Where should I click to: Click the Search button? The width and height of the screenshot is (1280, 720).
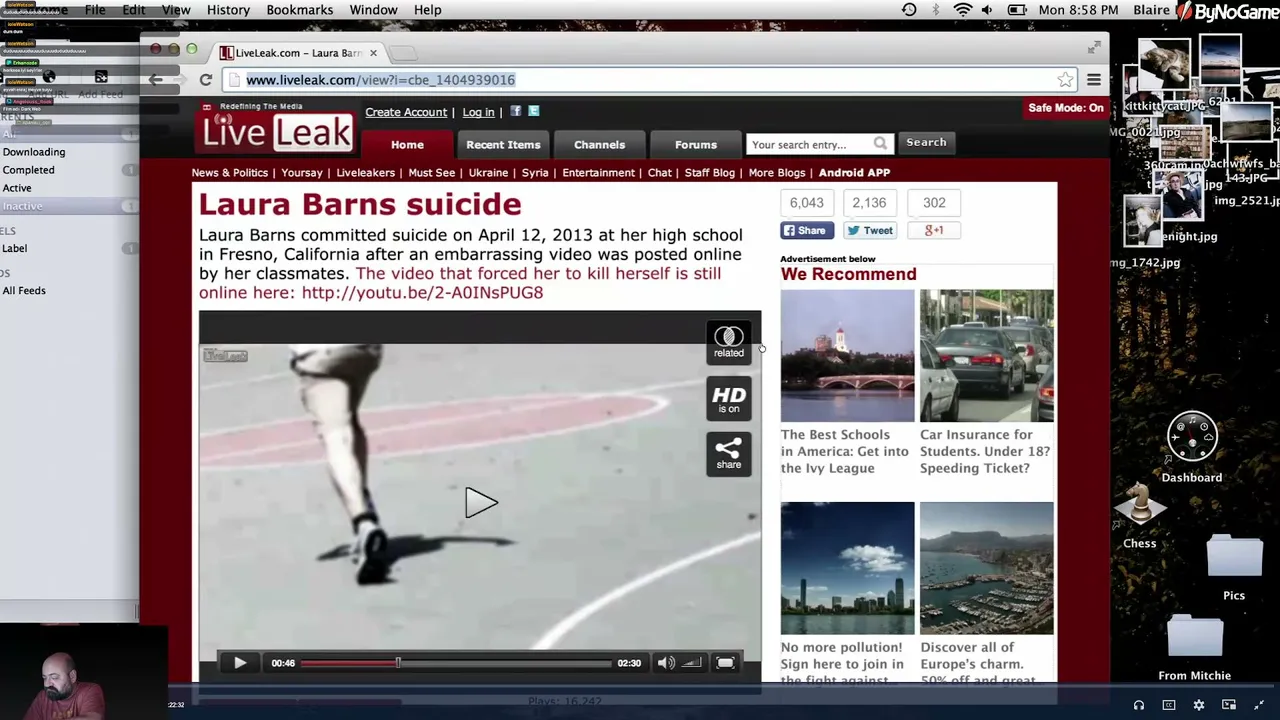click(x=926, y=143)
